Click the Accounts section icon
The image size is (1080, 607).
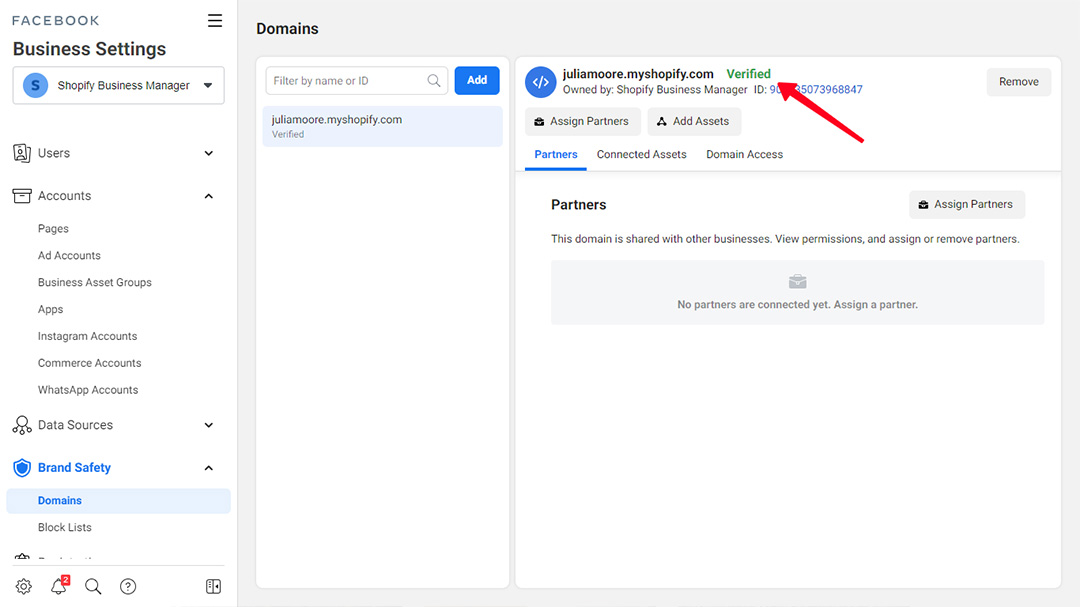21,196
